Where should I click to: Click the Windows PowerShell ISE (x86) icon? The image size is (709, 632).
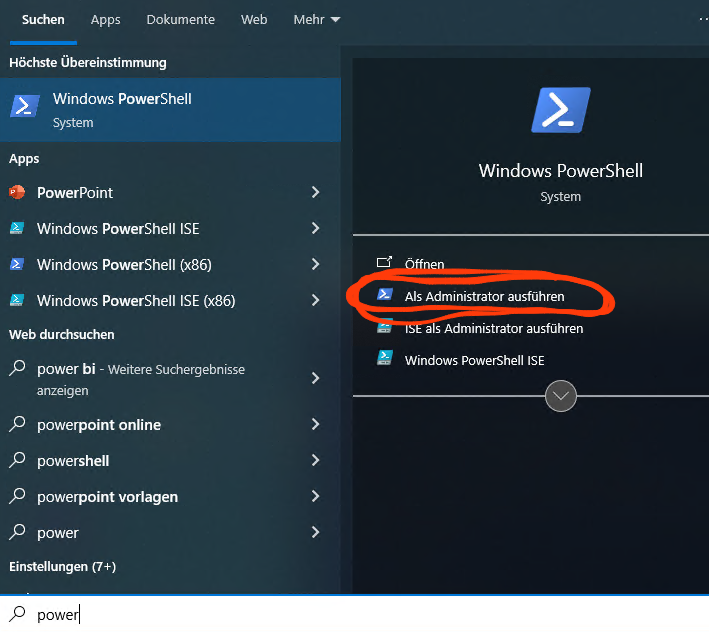(17, 300)
